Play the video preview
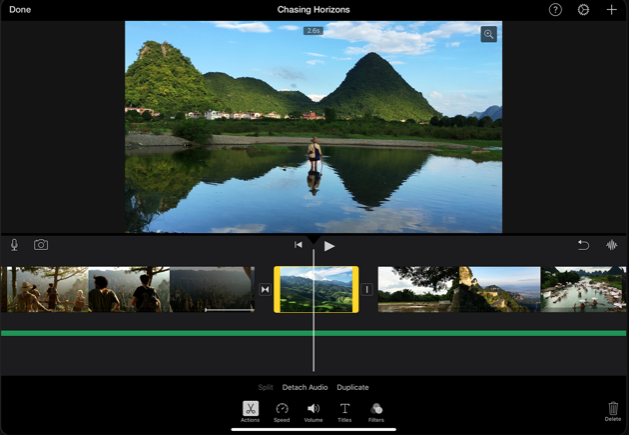 tap(329, 246)
